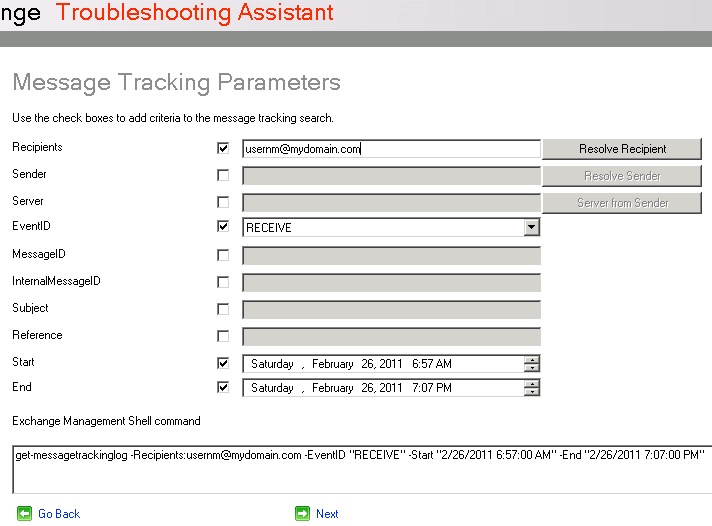Toggle the EventID checkbox

point(223,227)
